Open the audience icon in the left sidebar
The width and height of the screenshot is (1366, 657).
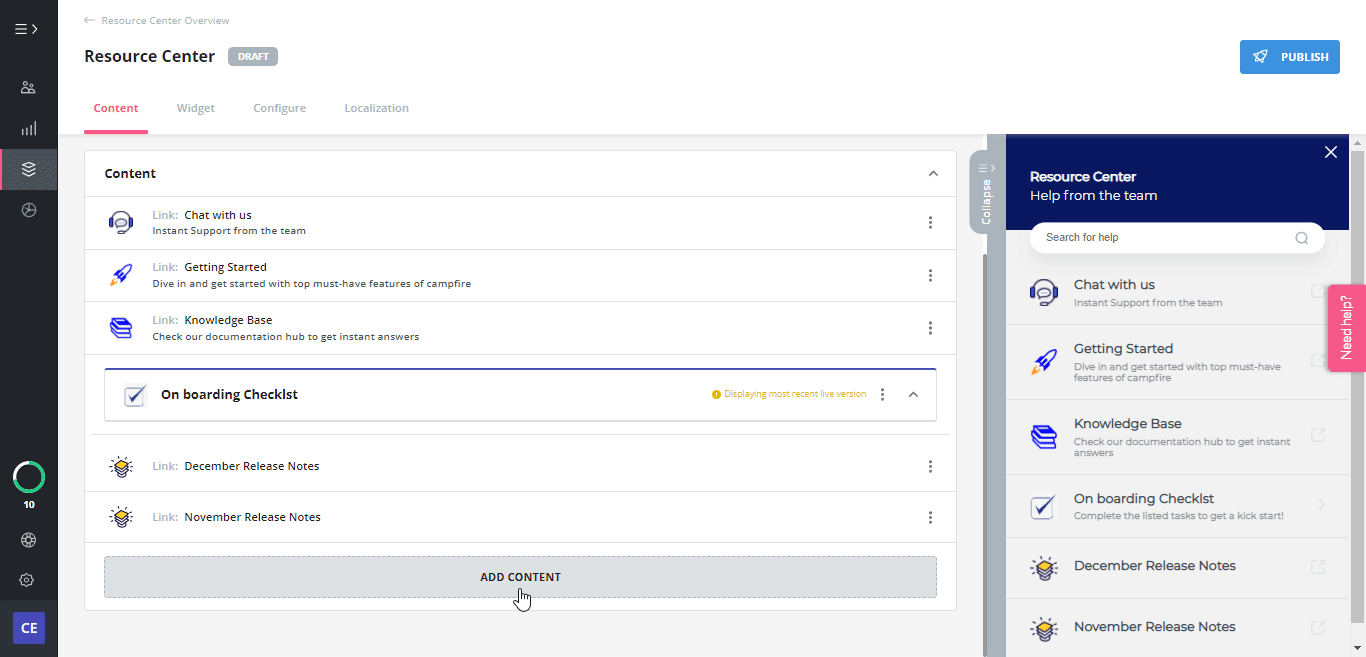[28, 87]
